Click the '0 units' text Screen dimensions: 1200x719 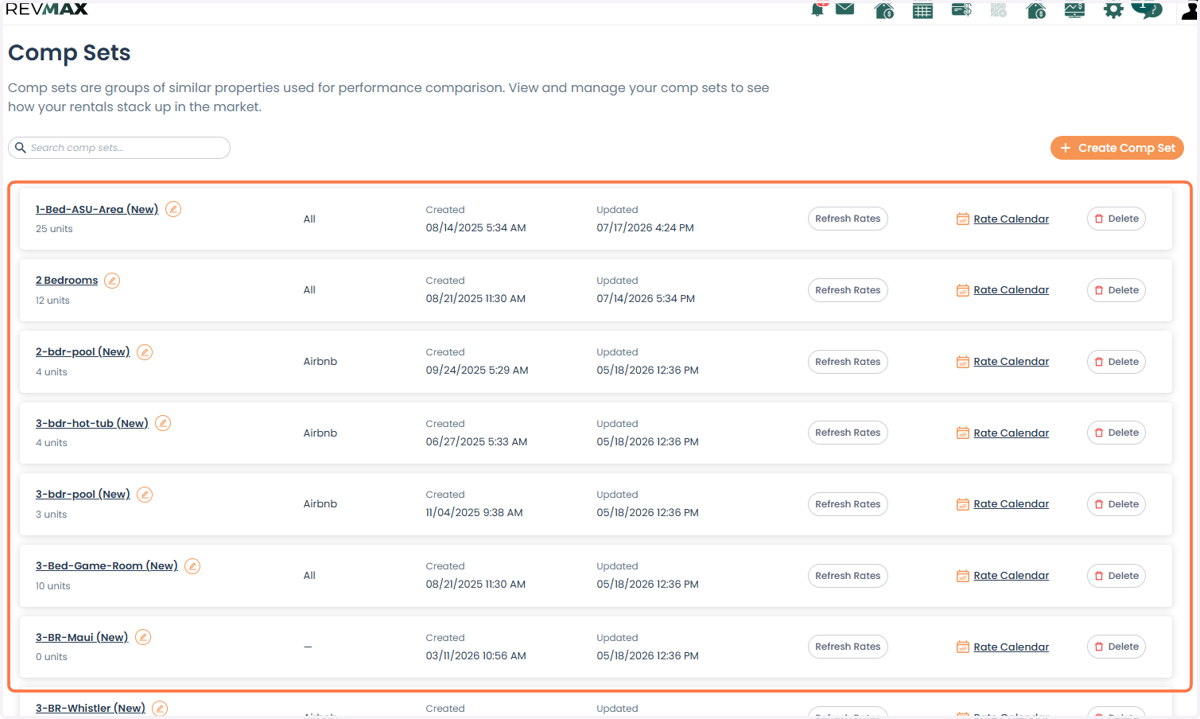click(x=52, y=657)
